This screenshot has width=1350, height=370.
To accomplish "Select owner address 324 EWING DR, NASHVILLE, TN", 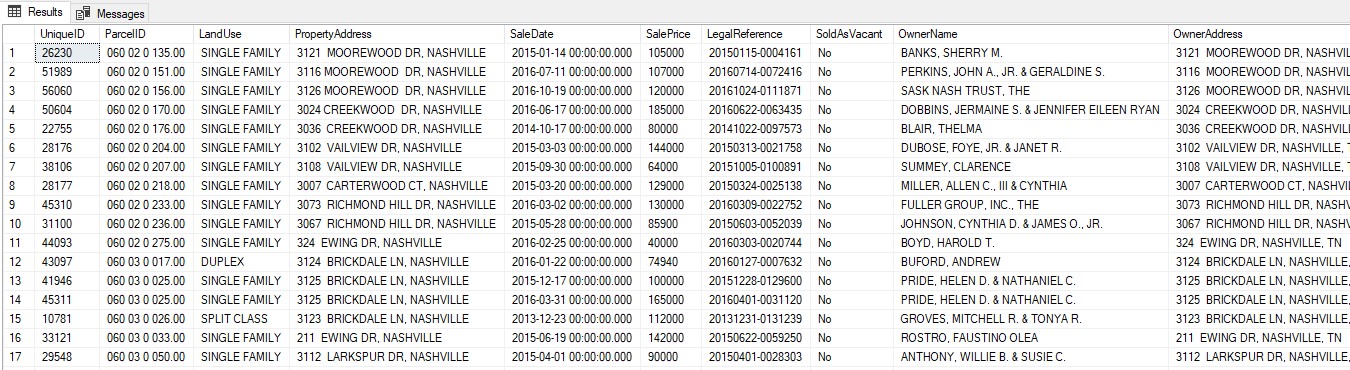I will [1260, 243].
